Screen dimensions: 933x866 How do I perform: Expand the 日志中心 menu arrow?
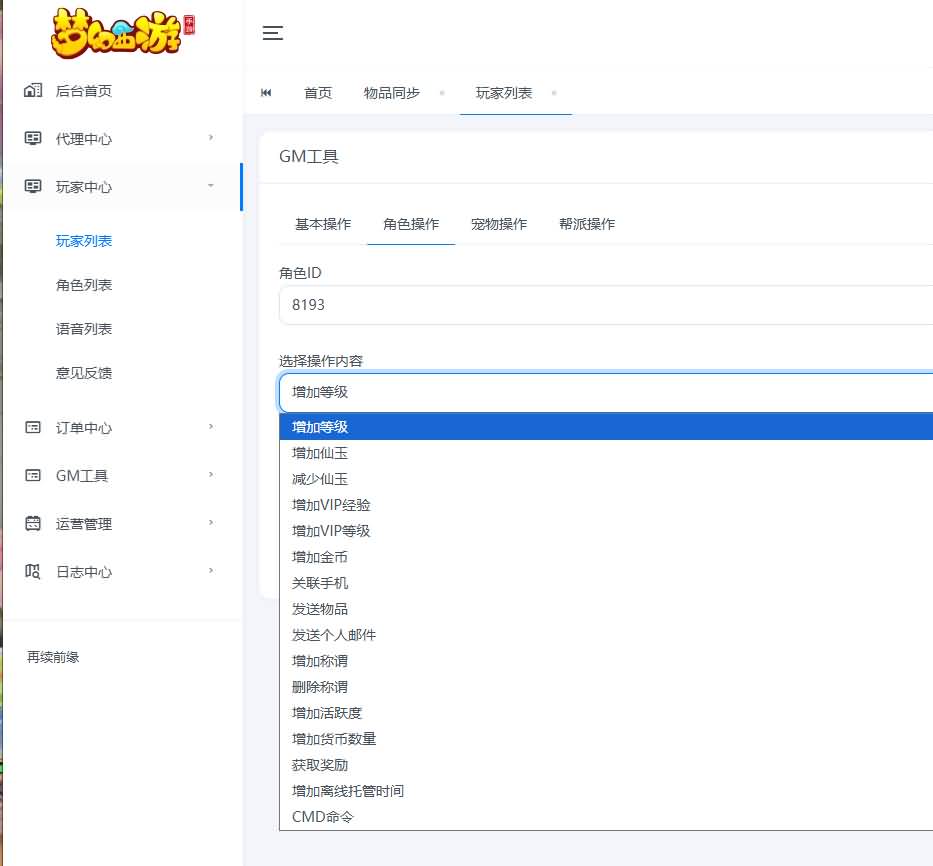[x=211, y=571]
